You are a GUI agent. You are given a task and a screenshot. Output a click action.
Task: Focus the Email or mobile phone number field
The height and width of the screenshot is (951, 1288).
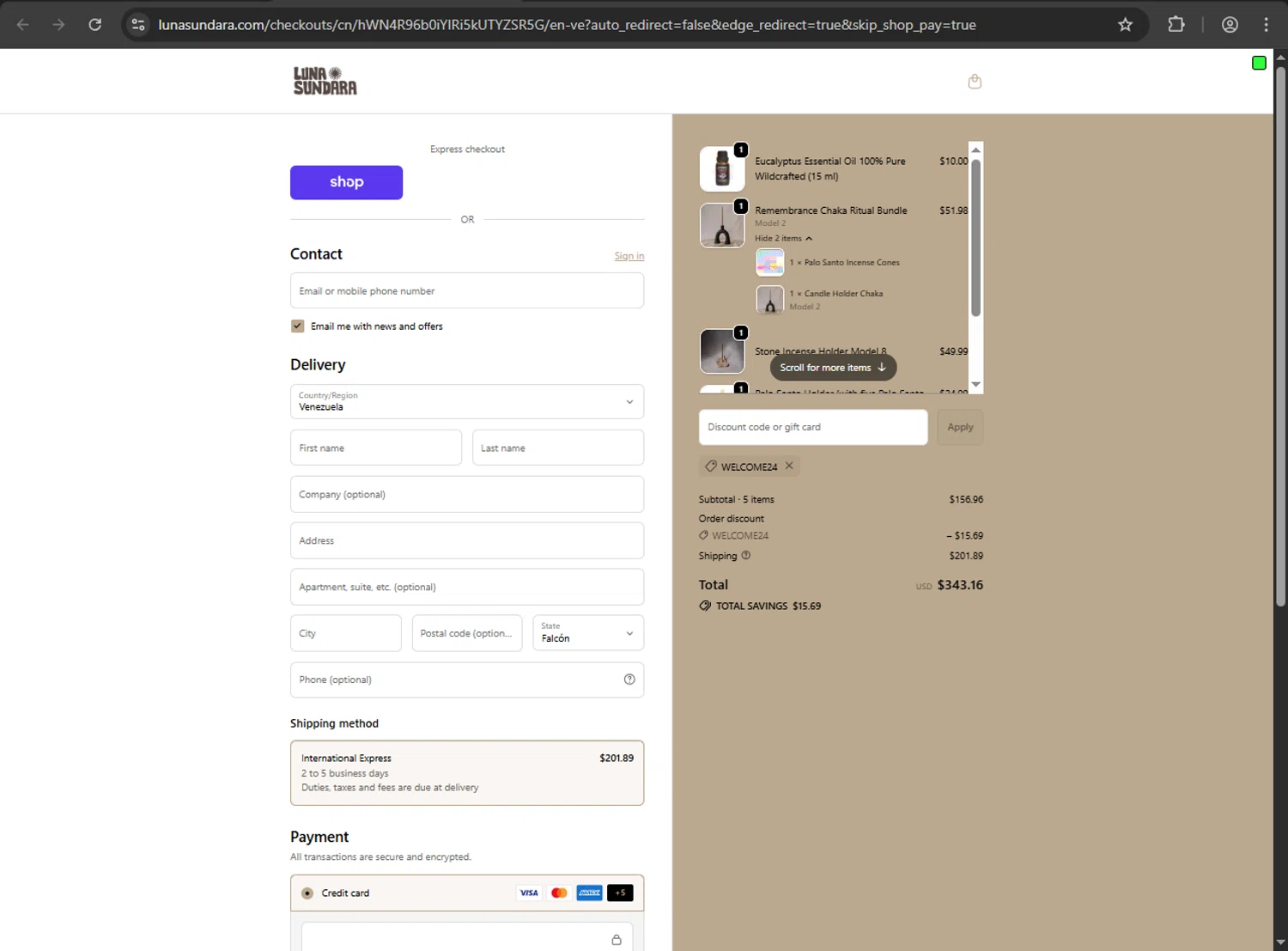[x=467, y=291]
